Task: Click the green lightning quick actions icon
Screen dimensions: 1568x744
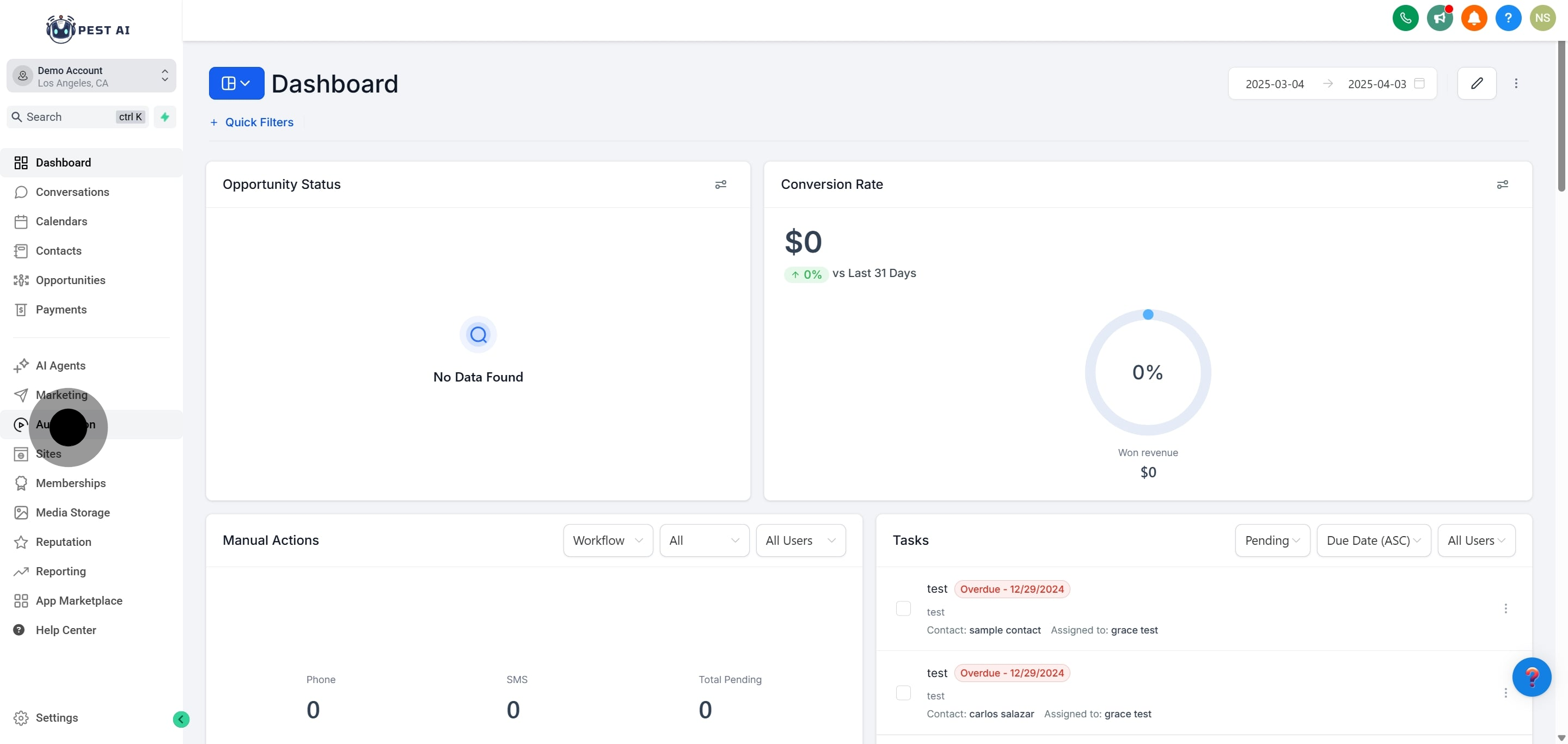Action: click(x=164, y=117)
